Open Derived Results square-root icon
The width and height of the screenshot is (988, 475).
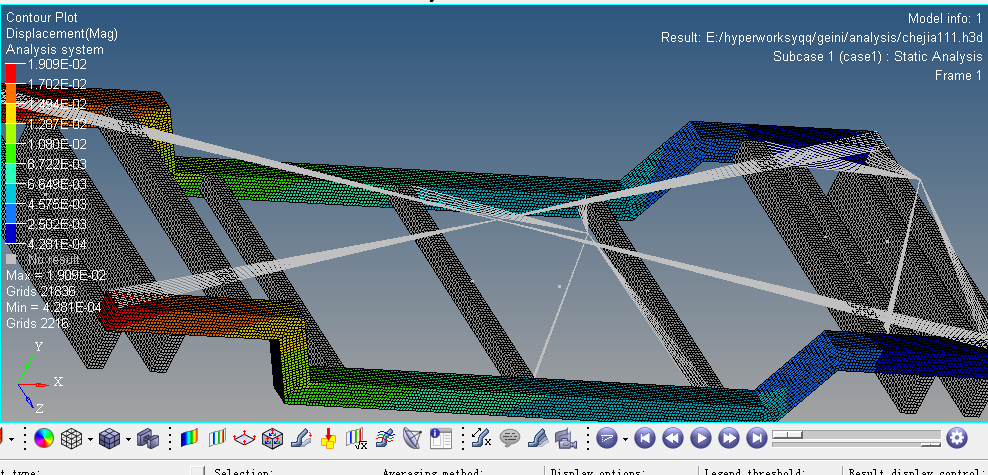357,438
